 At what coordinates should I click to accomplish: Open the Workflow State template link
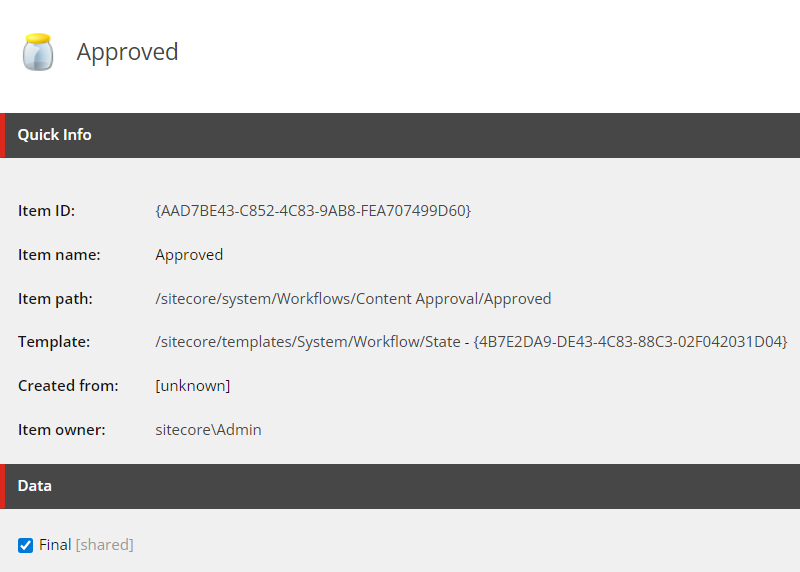(471, 342)
